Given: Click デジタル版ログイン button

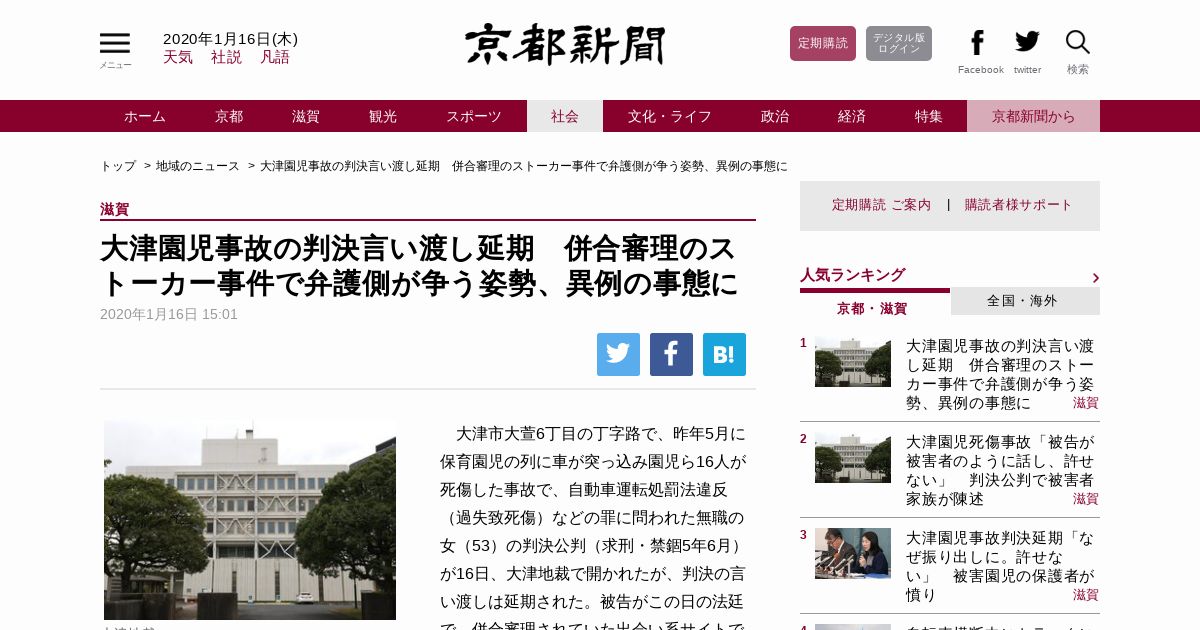Looking at the screenshot, I should (899, 43).
